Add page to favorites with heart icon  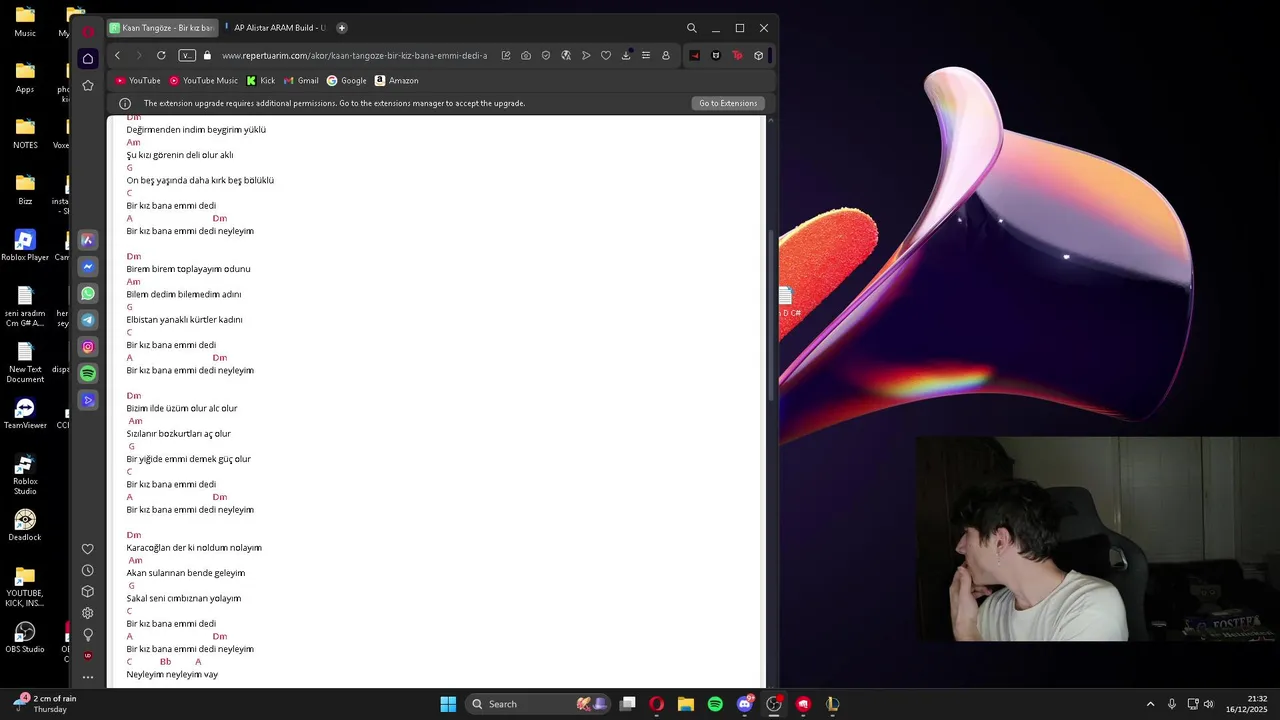point(606,56)
